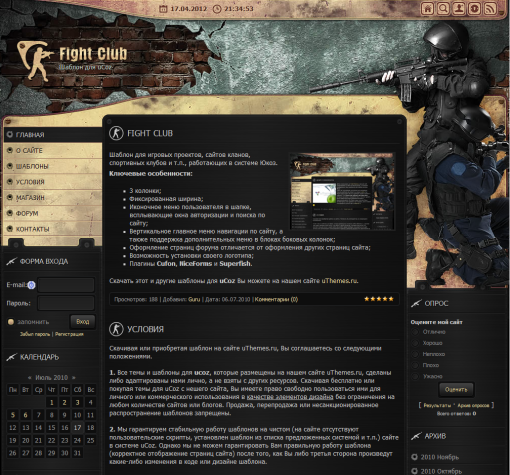The image size is (510, 475).
Task: Open the template preview thumbnail image
Action: [x=342, y=191]
